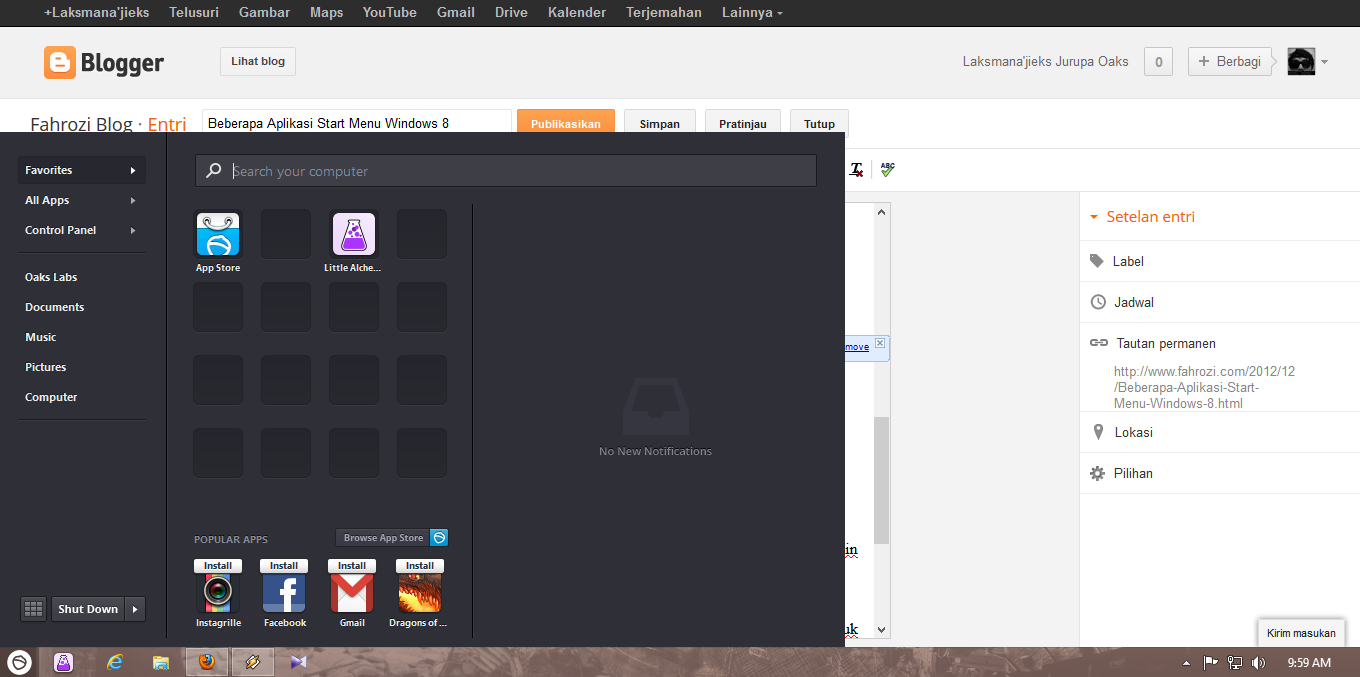Image resolution: width=1360 pixels, height=677 pixels.
Task: Click the Simpan button
Action: pos(660,123)
